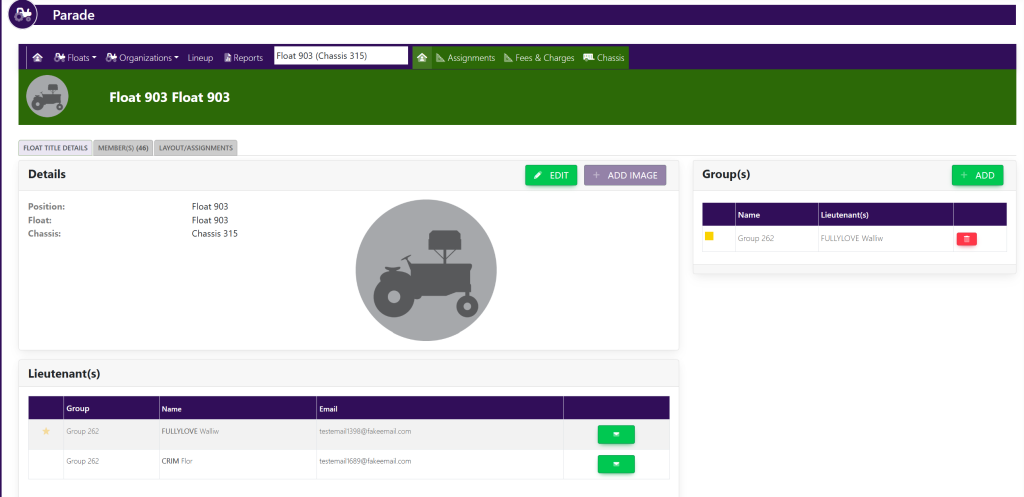Open the Lineup menu item
Screen dimensions: 1024x497
(200, 58)
